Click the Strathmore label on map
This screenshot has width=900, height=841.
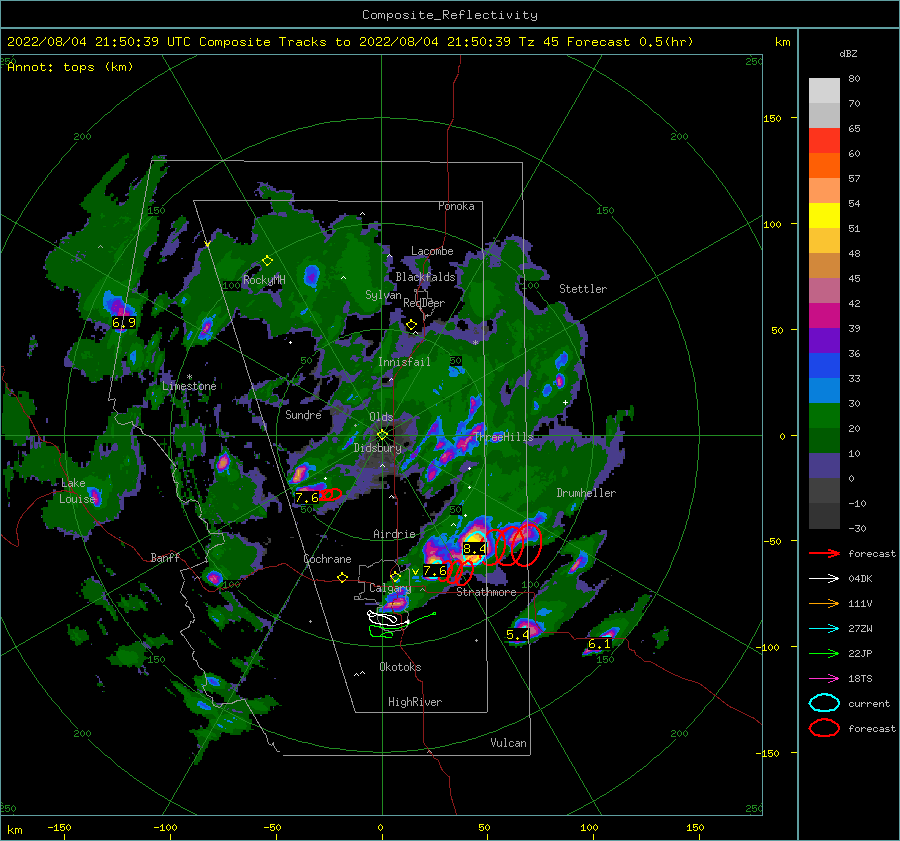[x=486, y=592]
